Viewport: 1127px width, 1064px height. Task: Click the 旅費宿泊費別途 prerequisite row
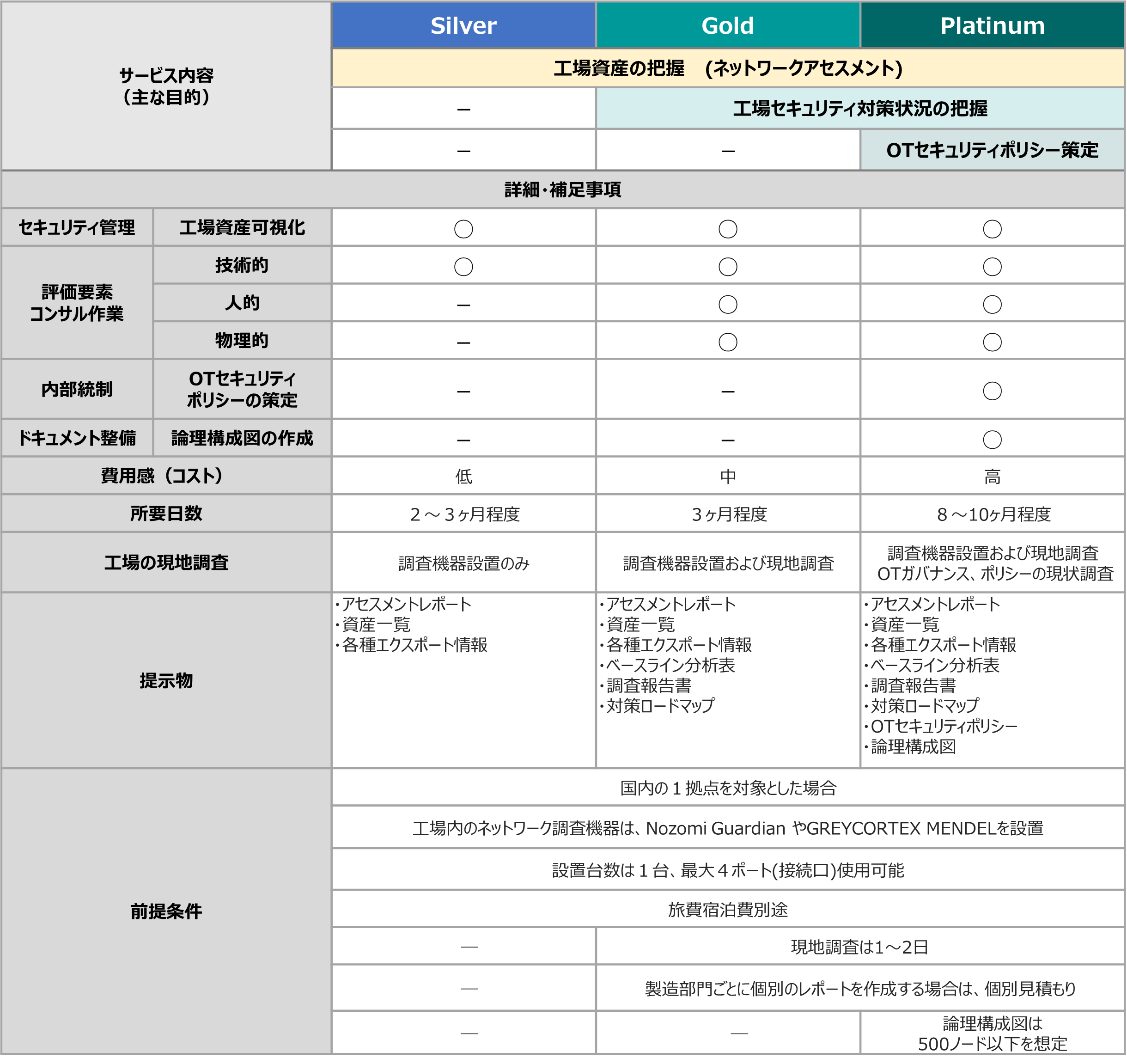727,910
